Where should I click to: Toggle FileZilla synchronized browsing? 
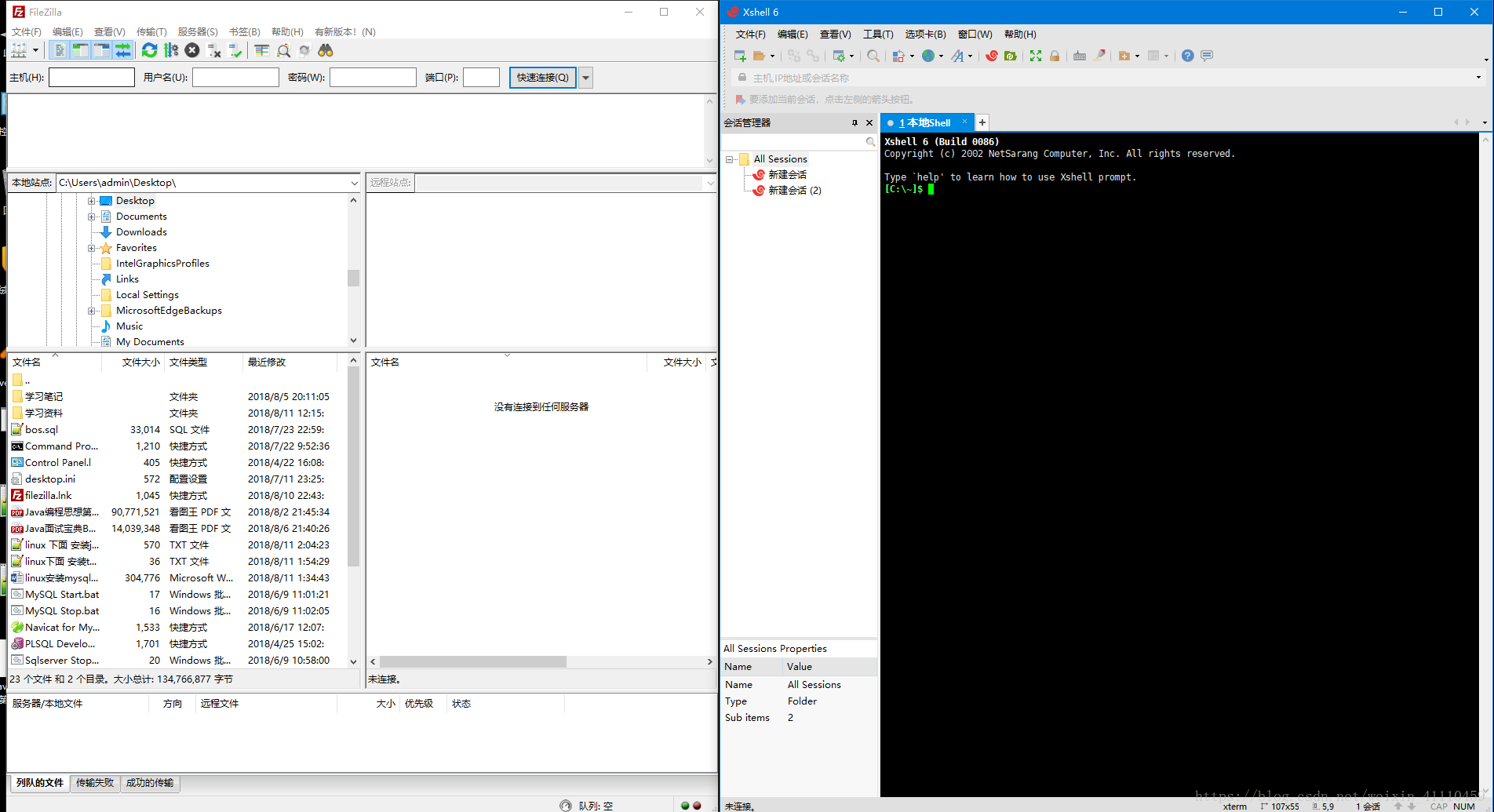(x=304, y=50)
